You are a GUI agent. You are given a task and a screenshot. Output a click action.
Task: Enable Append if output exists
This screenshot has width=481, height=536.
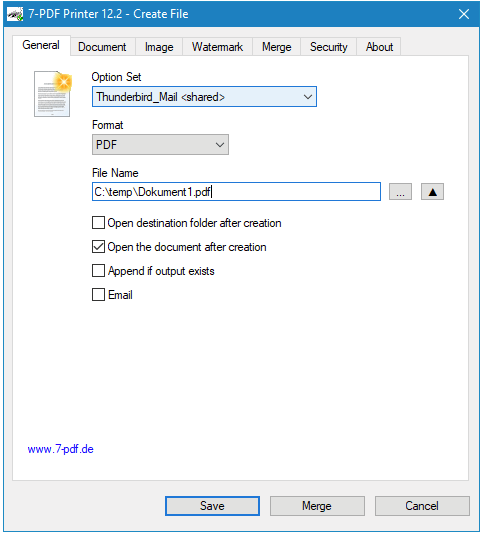pyautogui.click(x=98, y=270)
